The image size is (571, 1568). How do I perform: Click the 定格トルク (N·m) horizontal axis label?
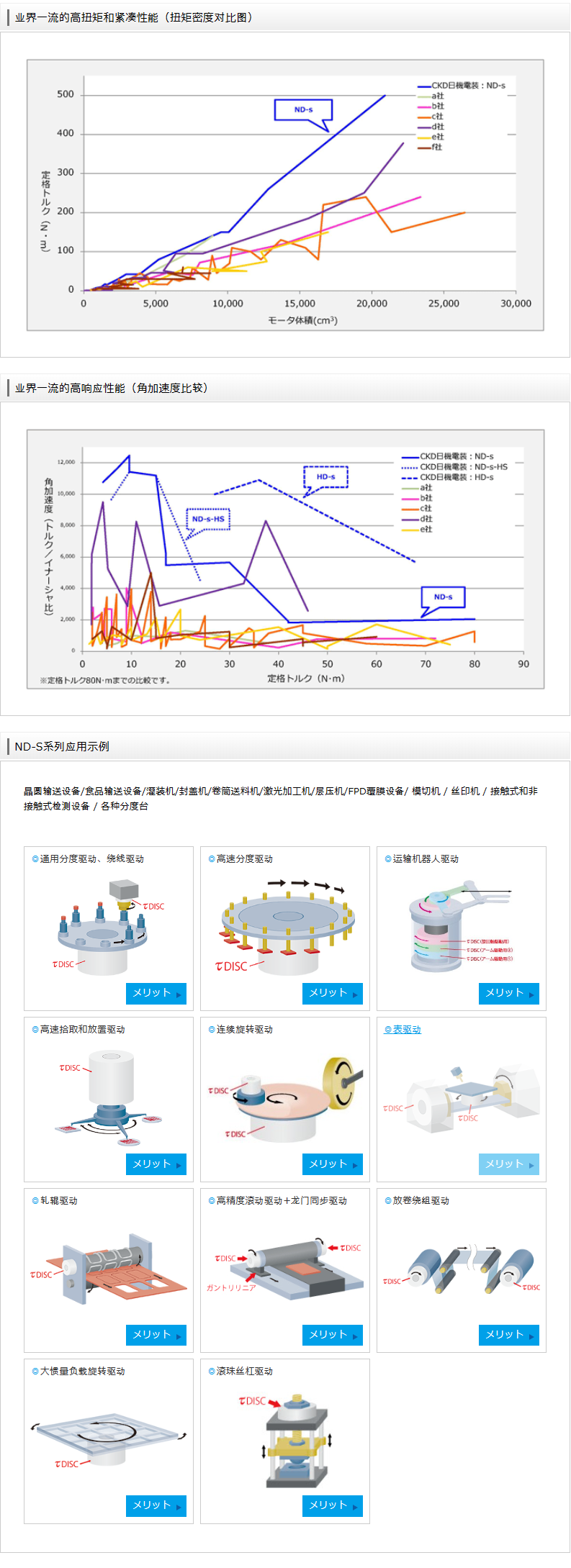[x=306, y=679]
